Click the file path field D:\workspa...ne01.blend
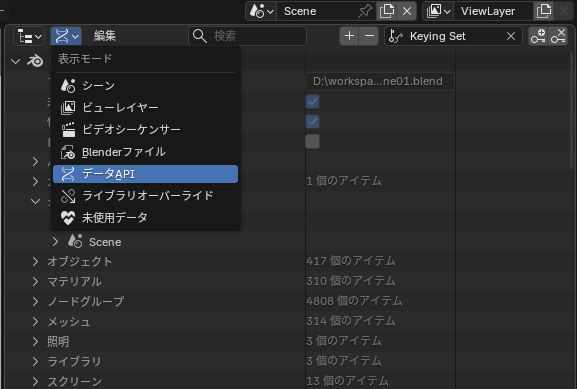This screenshot has width=577, height=389. coord(380,81)
